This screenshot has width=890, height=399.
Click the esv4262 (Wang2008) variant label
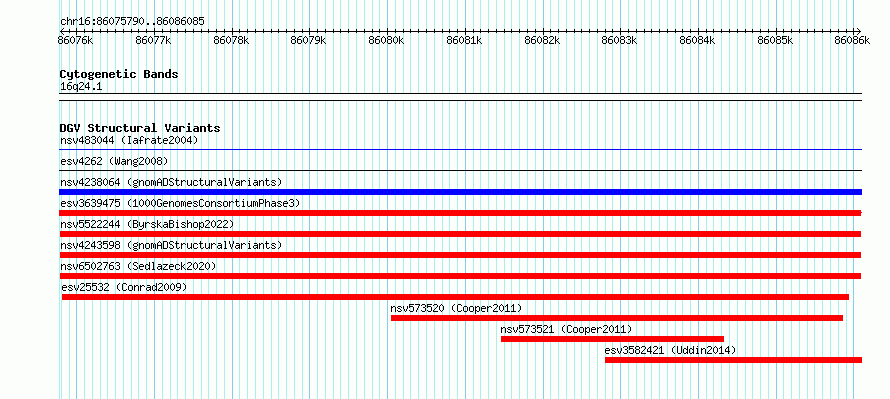(114, 161)
